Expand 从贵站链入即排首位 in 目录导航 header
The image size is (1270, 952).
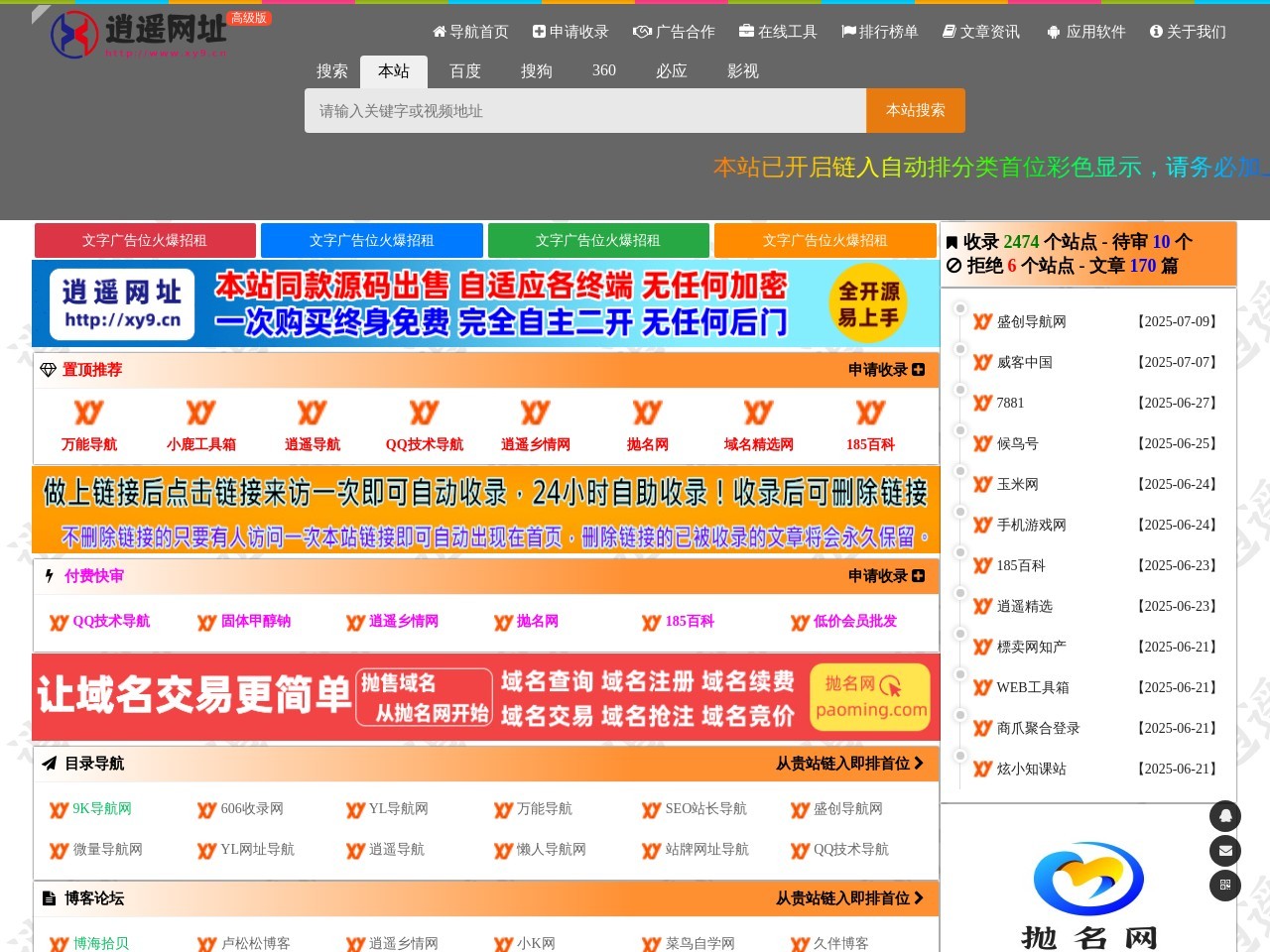(x=849, y=764)
